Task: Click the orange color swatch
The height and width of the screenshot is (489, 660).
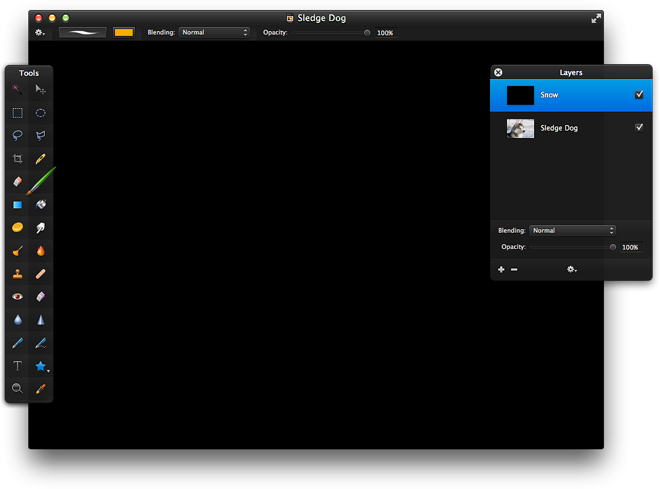Action: point(124,32)
